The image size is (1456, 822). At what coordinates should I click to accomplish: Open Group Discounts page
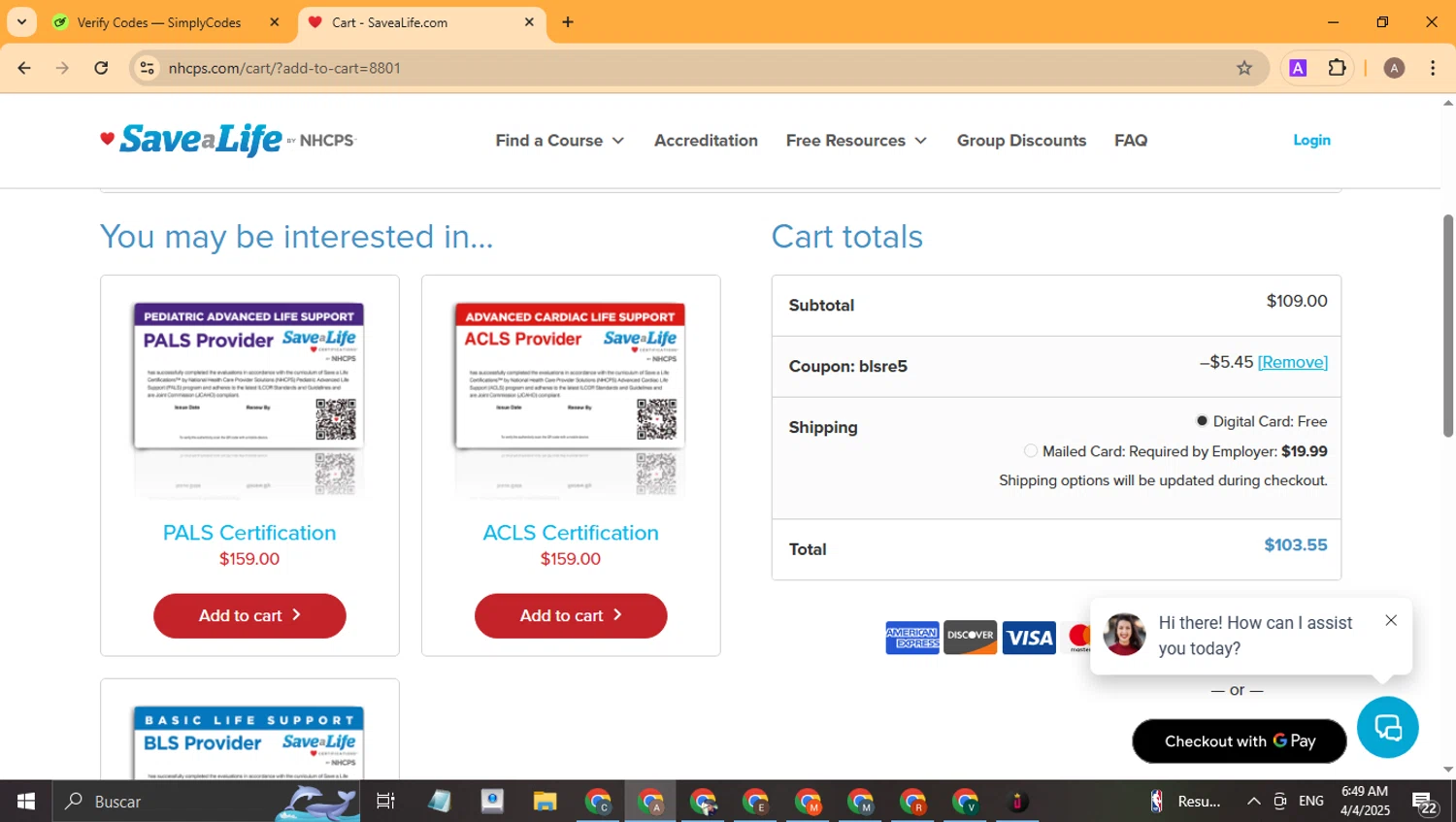coord(1021,141)
